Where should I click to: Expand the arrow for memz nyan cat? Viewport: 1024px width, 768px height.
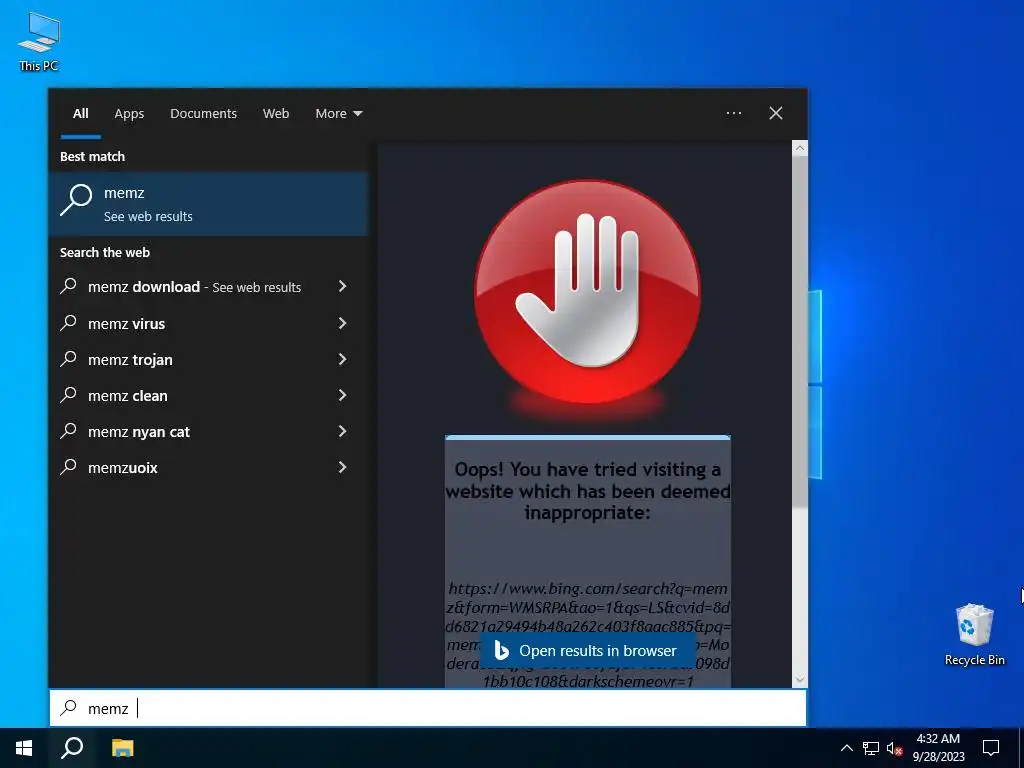point(342,431)
